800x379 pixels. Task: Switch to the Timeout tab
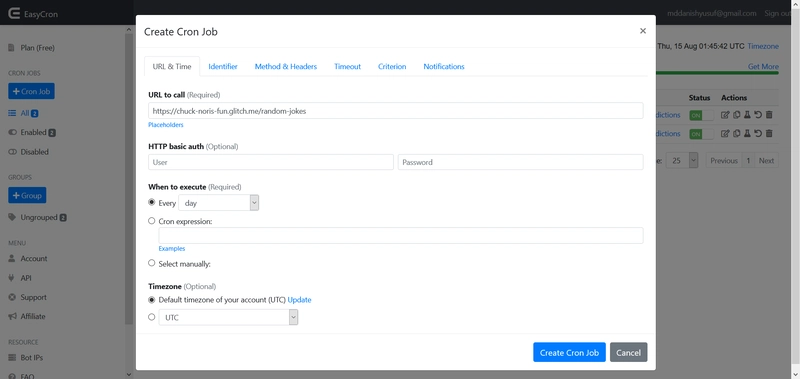pyautogui.click(x=347, y=67)
